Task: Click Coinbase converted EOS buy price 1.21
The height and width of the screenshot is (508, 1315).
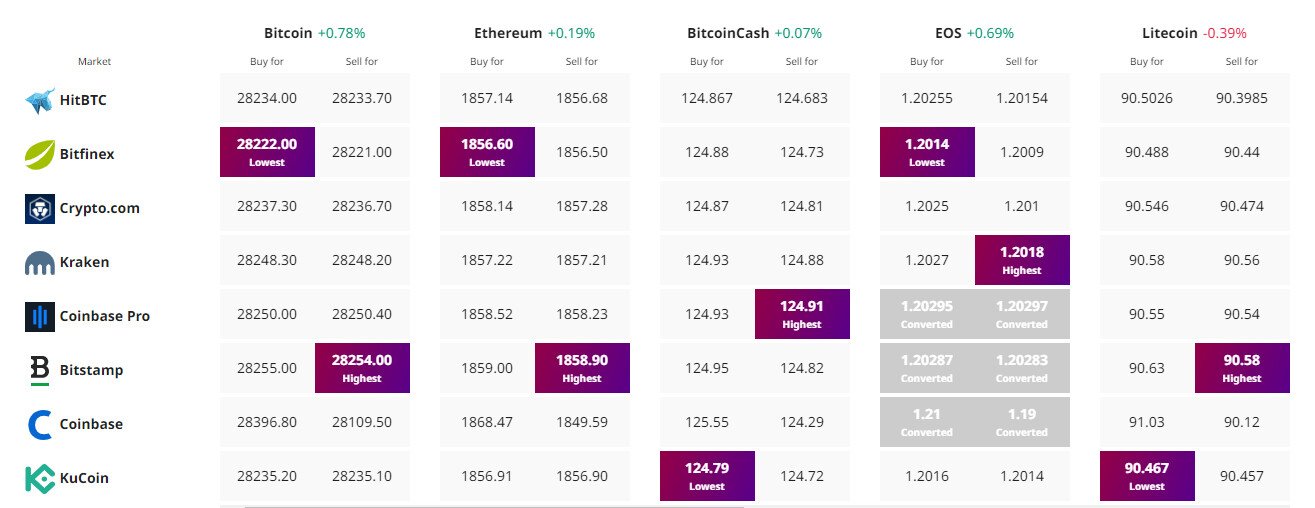Action: tap(927, 422)
